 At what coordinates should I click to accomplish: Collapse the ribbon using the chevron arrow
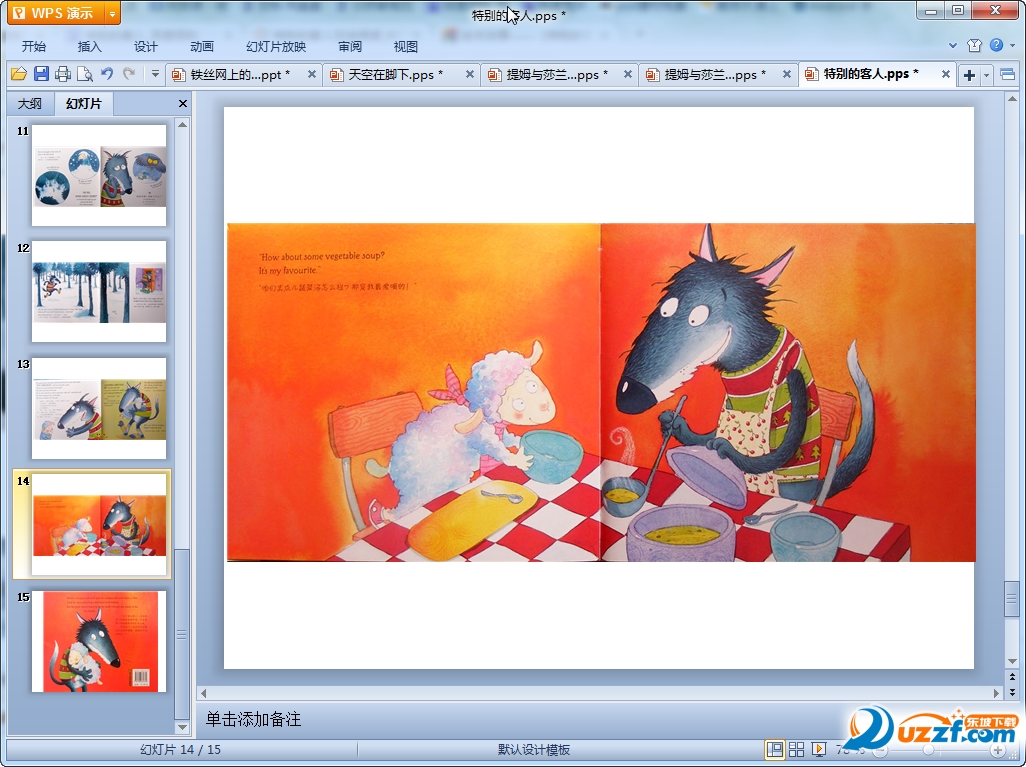953,45
